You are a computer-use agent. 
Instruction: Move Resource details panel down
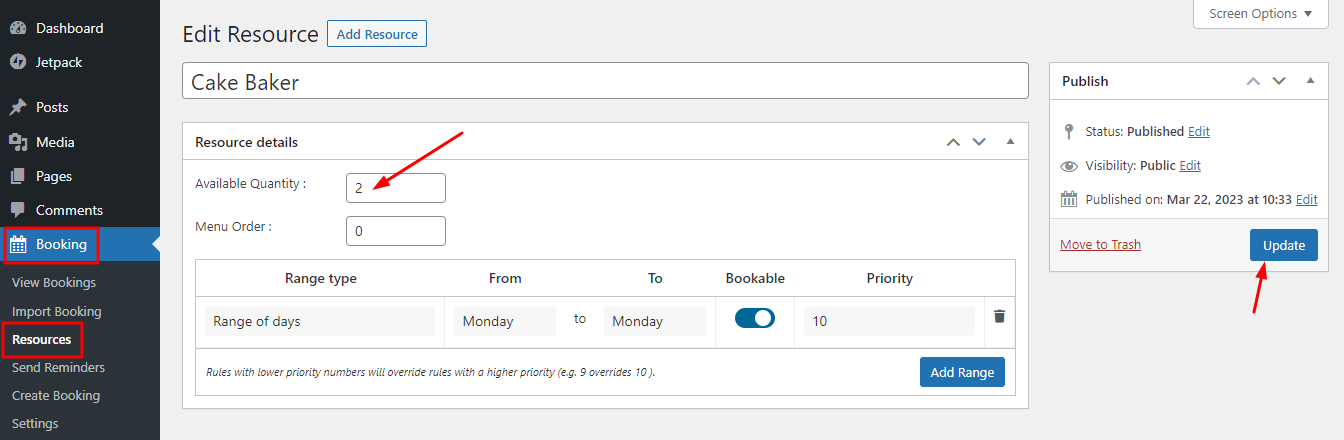coord(980,142)
